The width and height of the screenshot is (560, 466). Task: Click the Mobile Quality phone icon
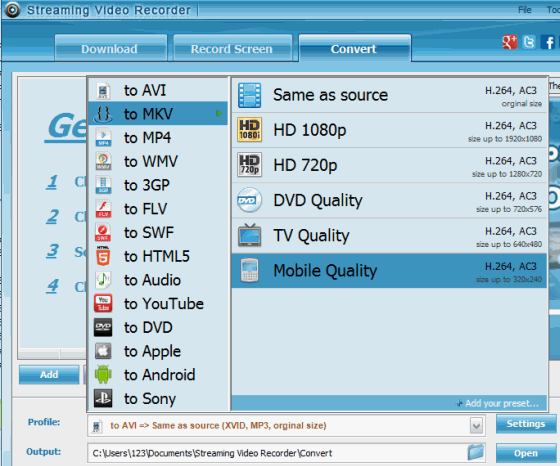[250, 271]
